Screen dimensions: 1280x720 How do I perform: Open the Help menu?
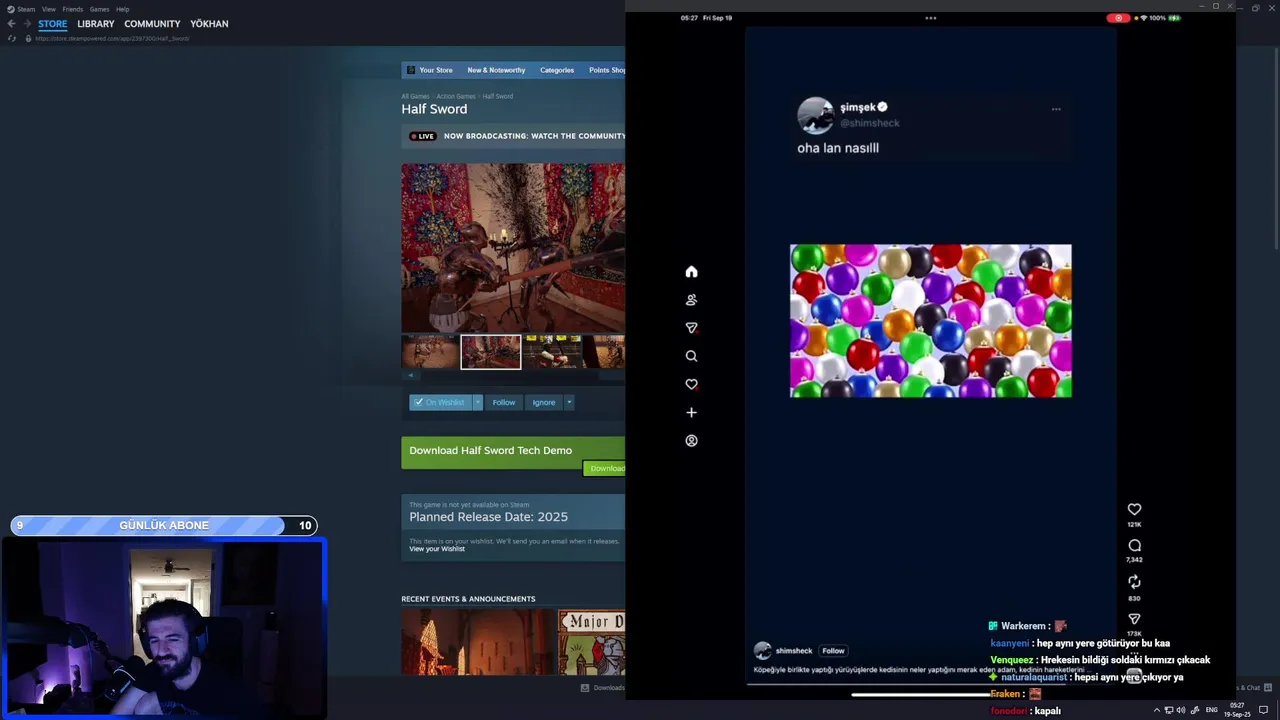(x=122, y=9)
